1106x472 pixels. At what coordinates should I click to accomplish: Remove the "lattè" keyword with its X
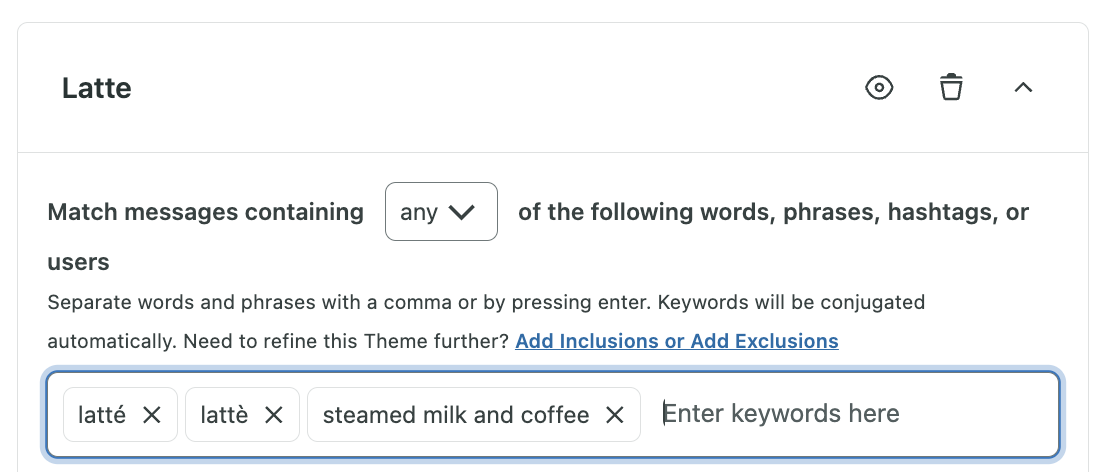[x=274, y=415]
